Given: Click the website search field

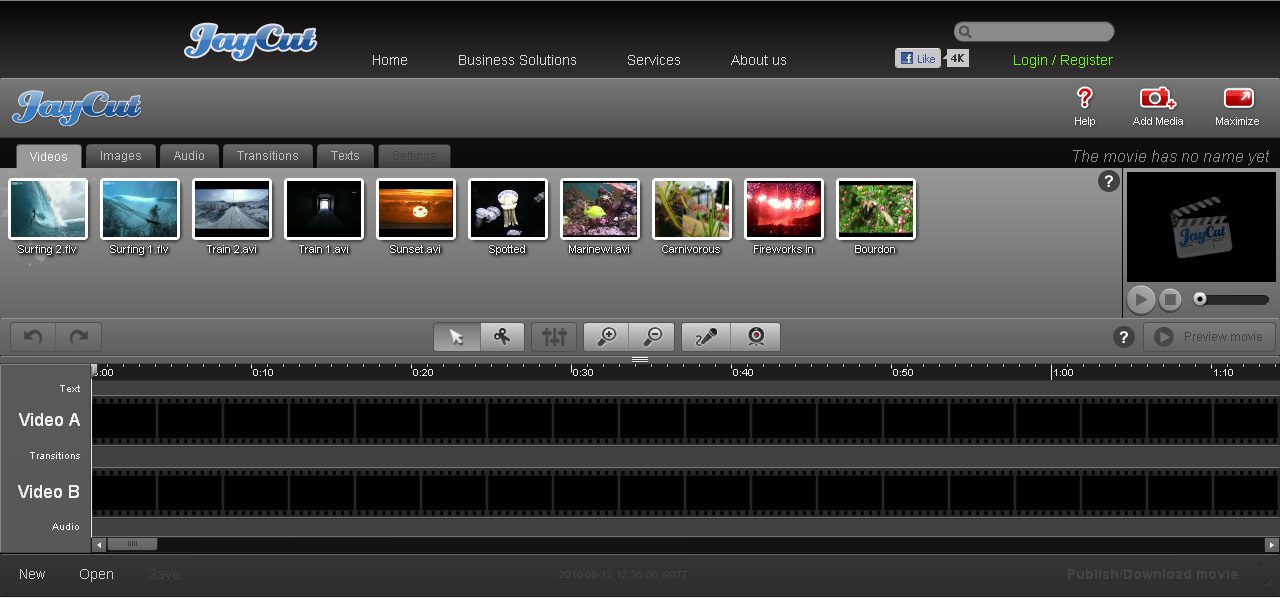Looking at the screenshot, I should pyautogui.click(x=1040, y=32).
